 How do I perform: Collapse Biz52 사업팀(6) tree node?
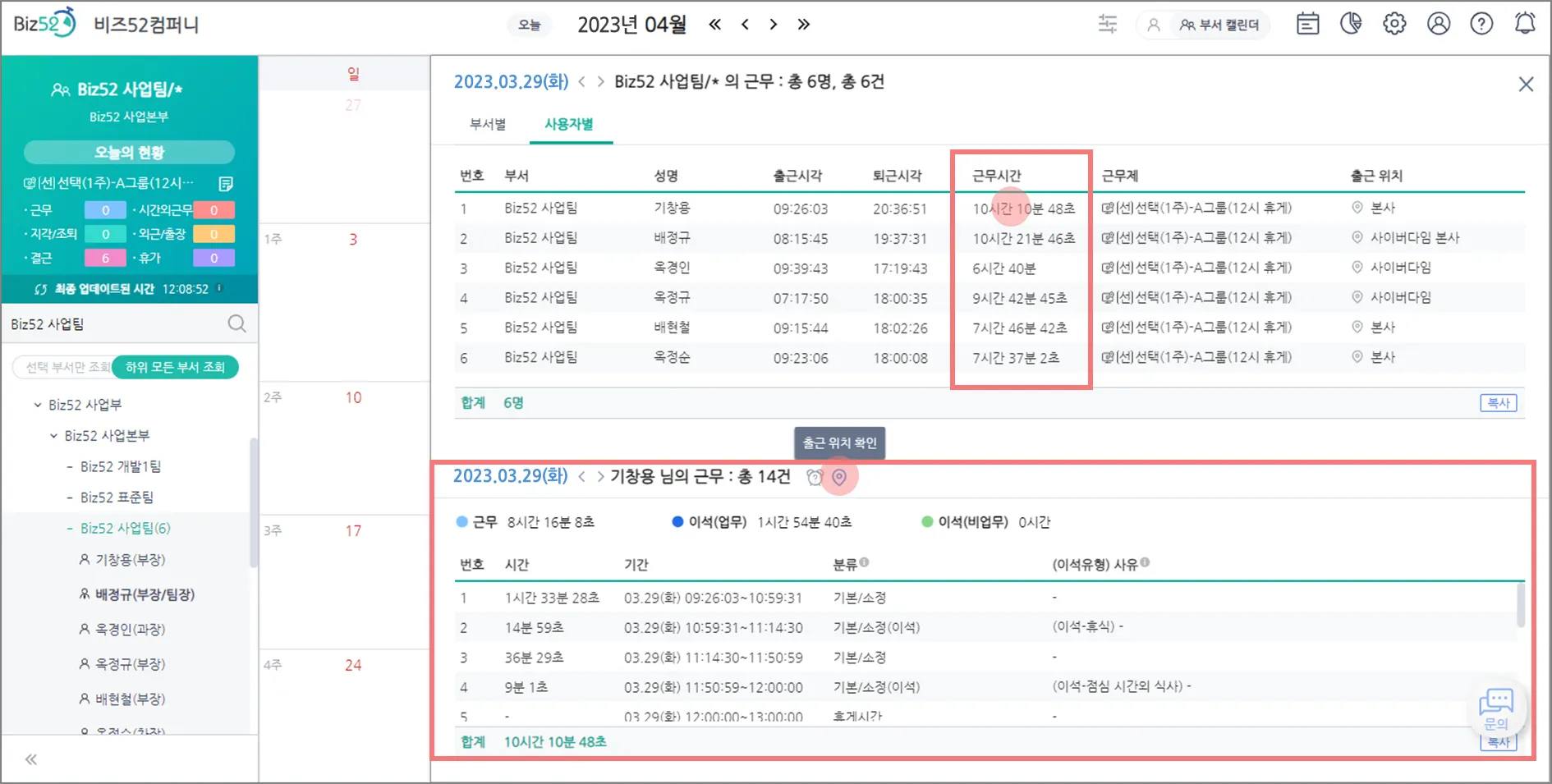click(x=70, y=529)
